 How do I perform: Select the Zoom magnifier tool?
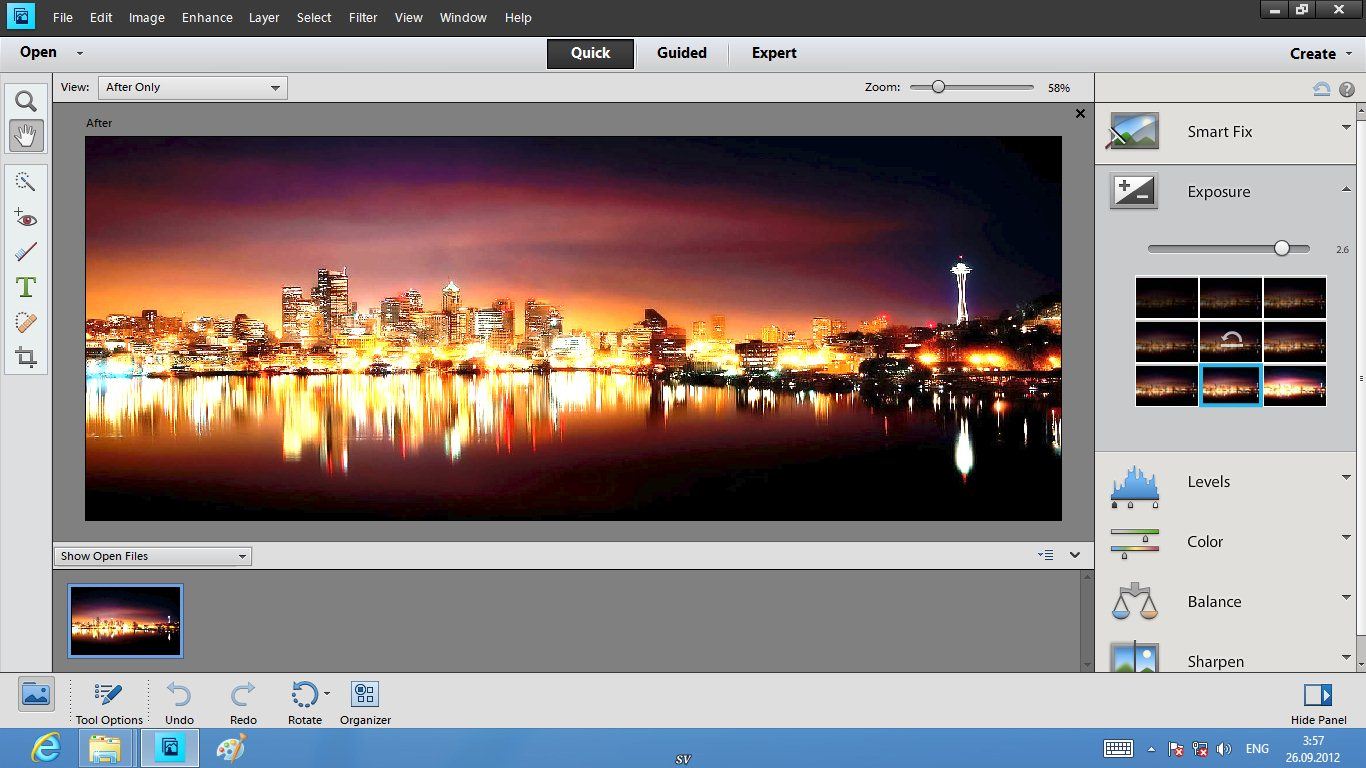pyautogui.click(x=26, y=101)
